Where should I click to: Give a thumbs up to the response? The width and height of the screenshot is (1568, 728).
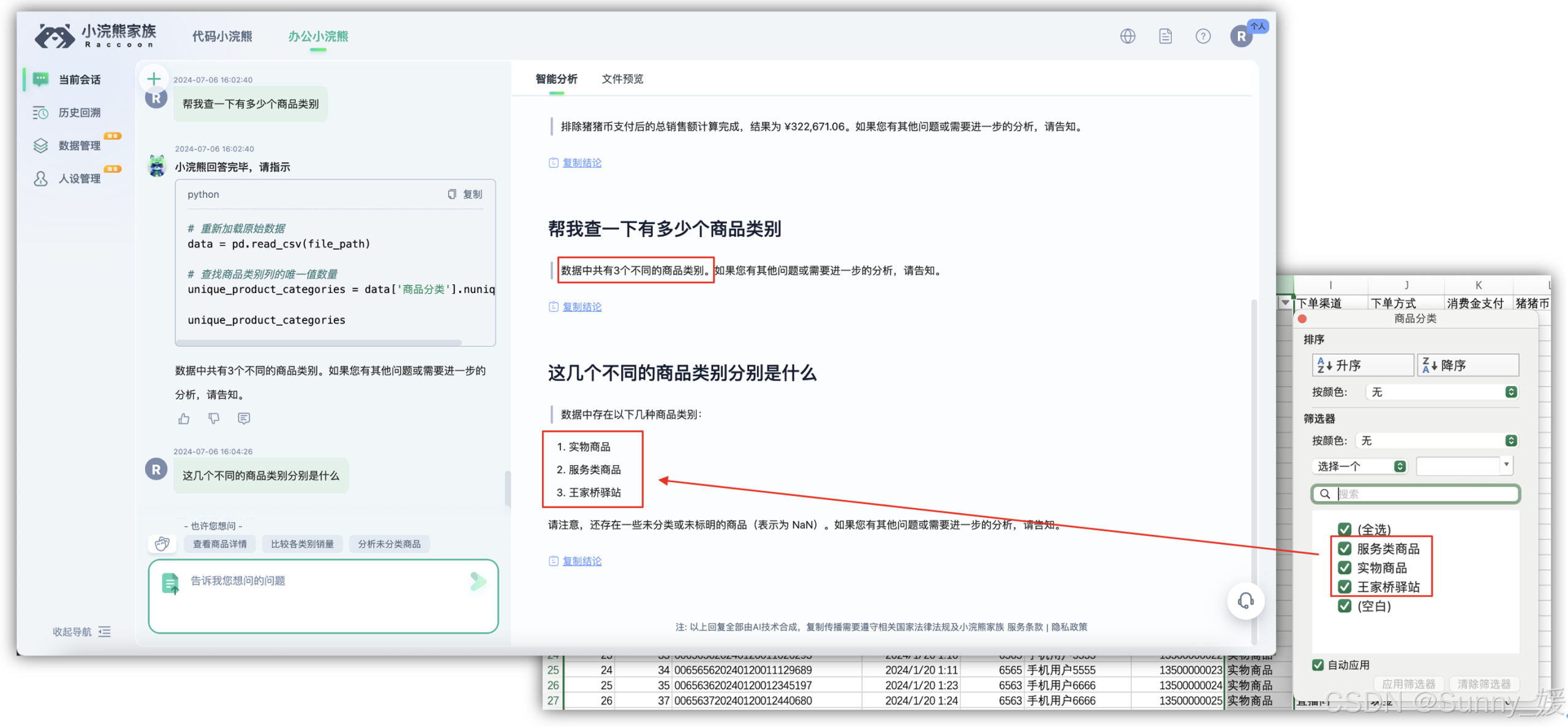[183, 418]
